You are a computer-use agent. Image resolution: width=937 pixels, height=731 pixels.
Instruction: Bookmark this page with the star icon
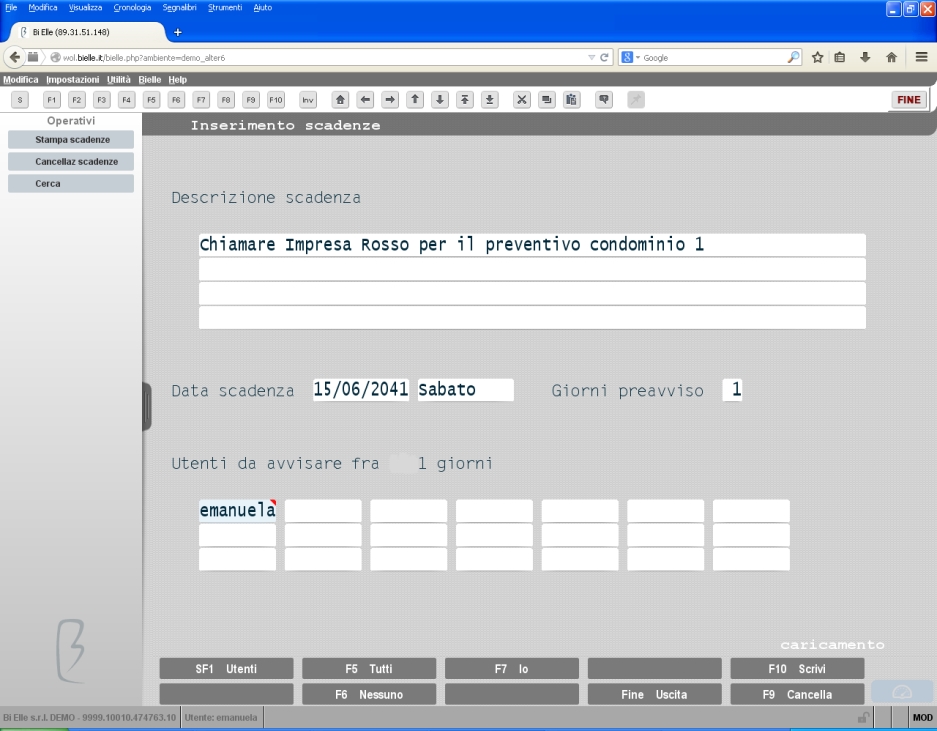pos(817,57)
